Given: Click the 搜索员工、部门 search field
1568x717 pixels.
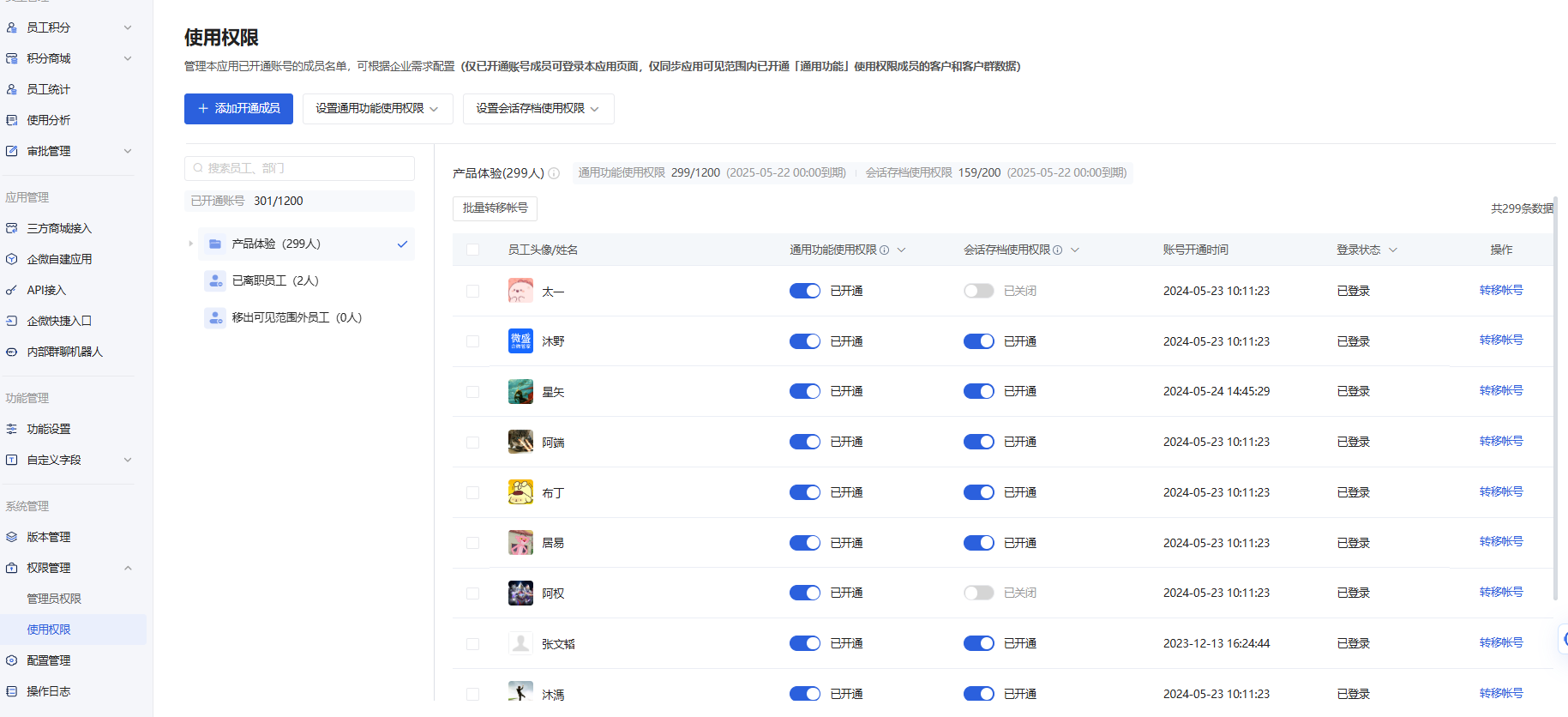Looking at the screenshot, I should tap(299, 168).
